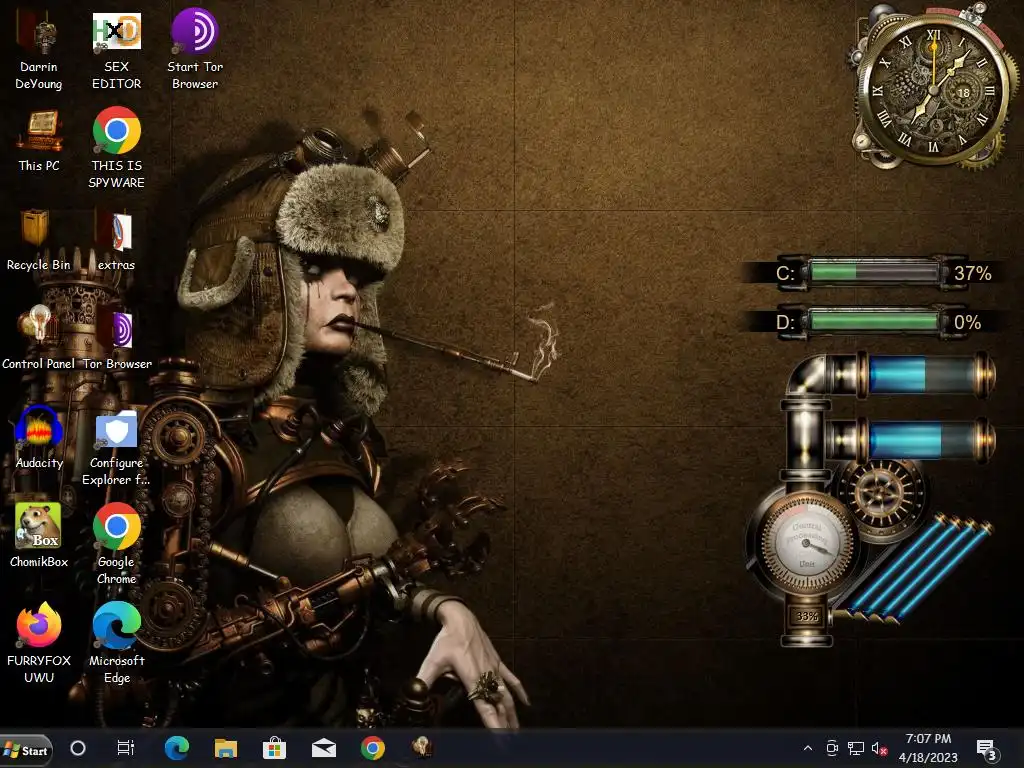
Task: Open Task View in the taskbar
Action: pos(125,748)
